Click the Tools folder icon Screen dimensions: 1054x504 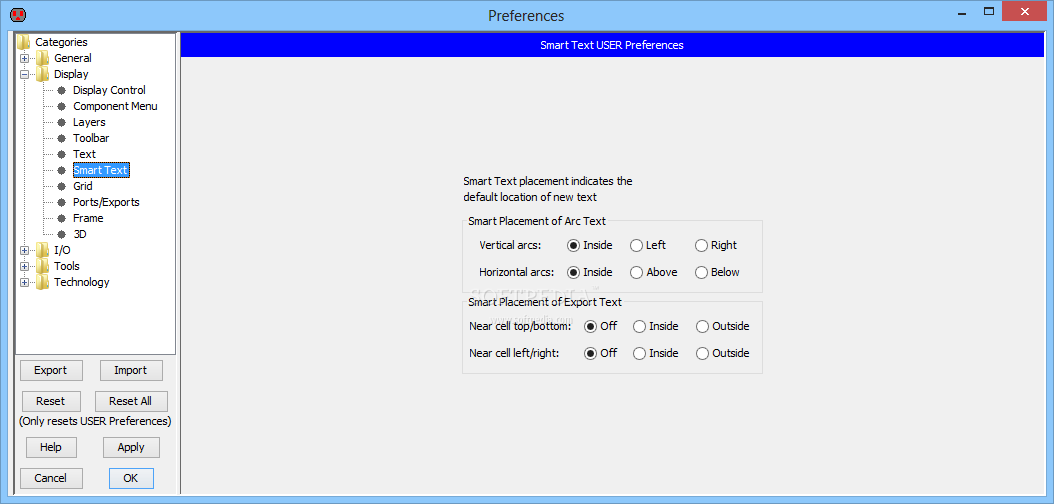click(x=42, y=266)
